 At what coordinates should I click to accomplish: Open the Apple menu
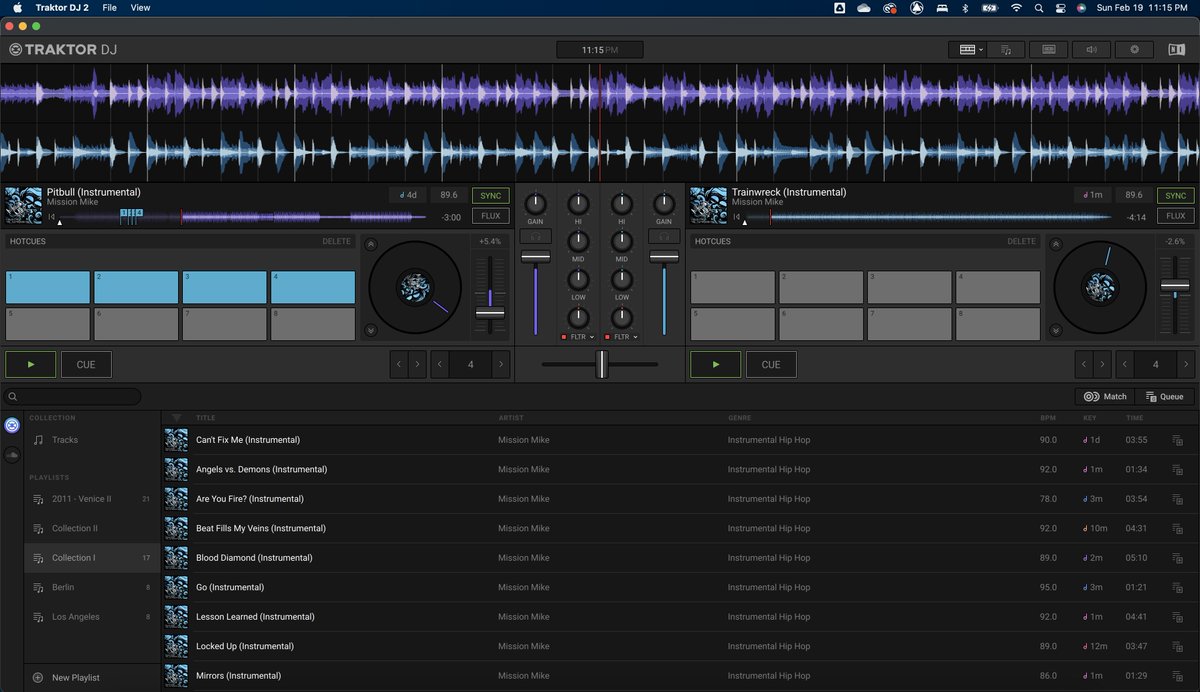click(x=16, y=7)
